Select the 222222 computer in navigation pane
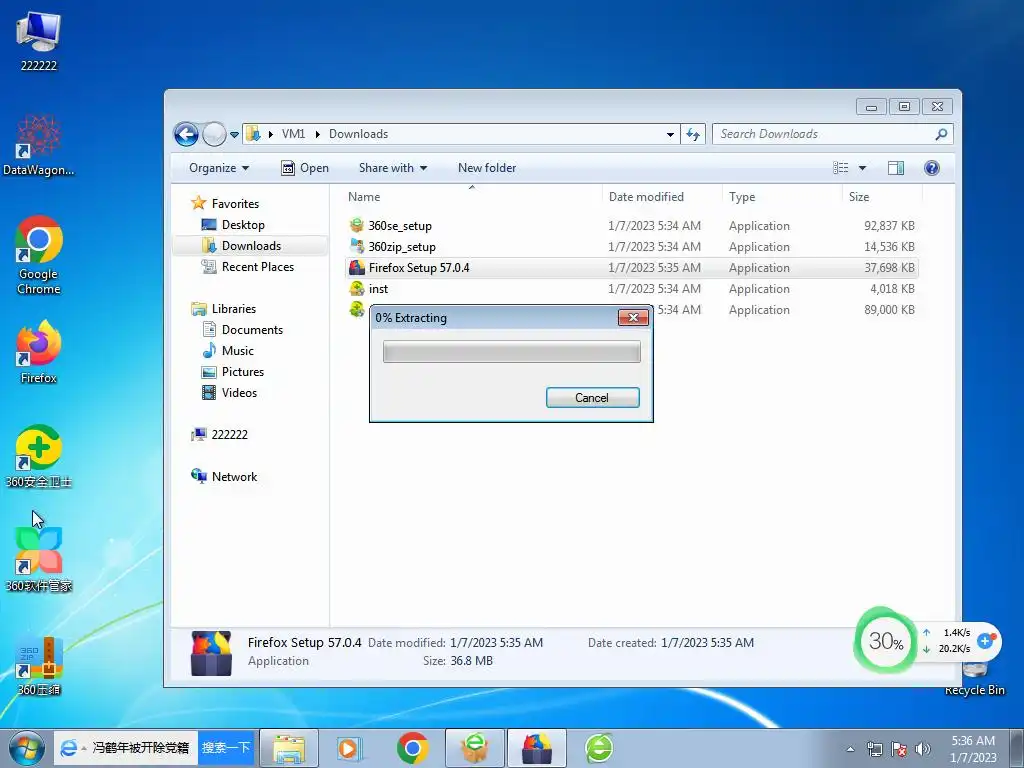Viewport: 1024px width, 768px height. 219,434
